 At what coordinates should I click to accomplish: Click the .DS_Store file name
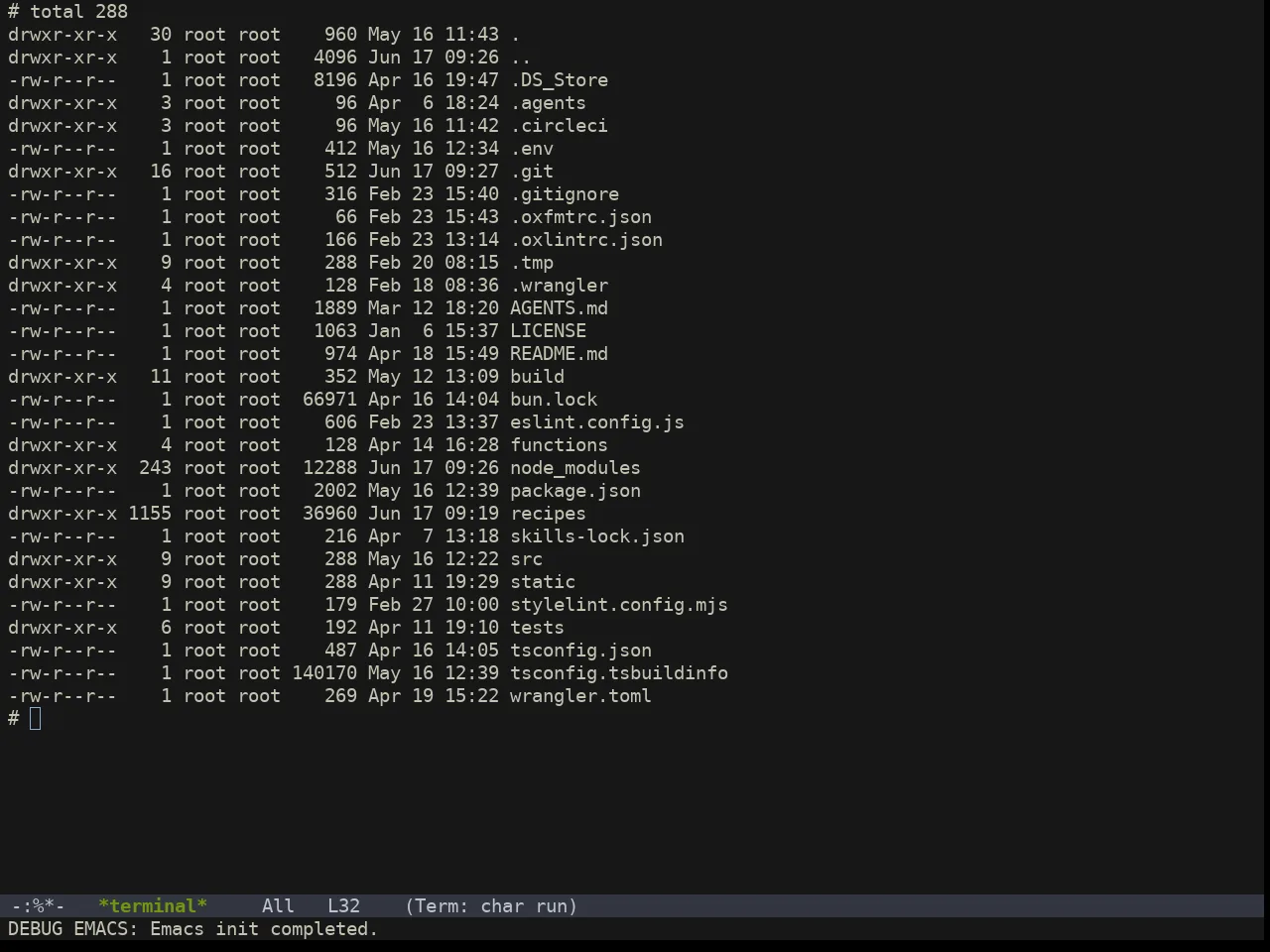point(559,80)
